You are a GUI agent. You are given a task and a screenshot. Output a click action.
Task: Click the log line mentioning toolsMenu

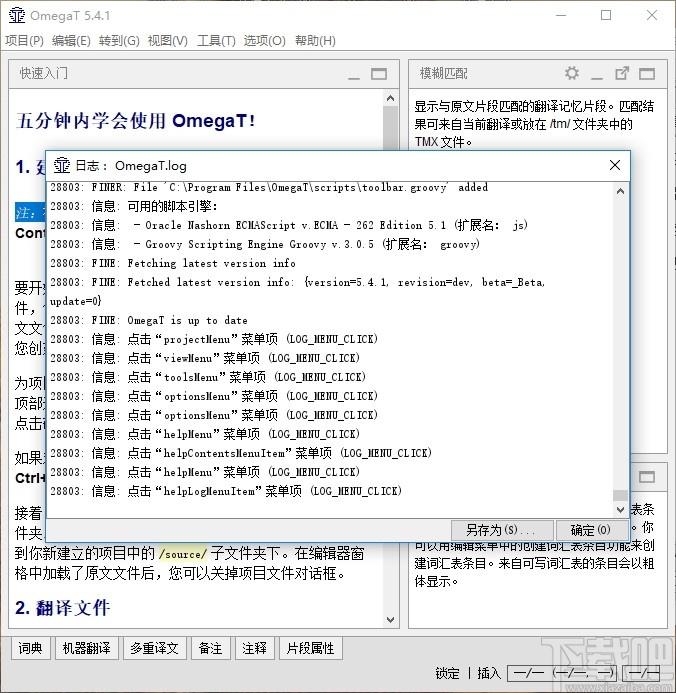pos(208,377)
